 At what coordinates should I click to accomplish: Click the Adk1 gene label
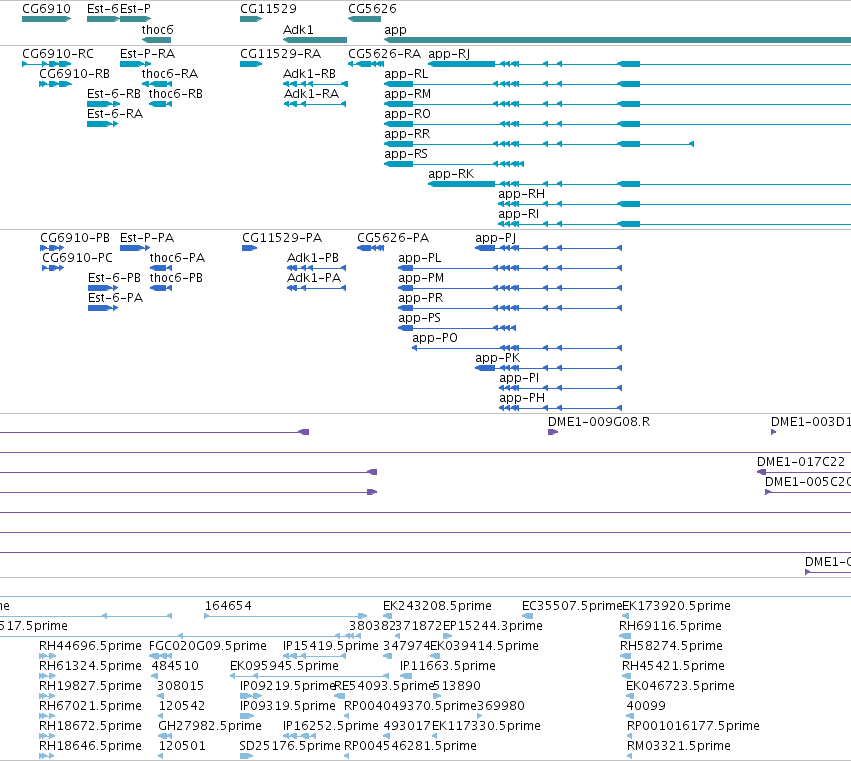coord(298,30)
